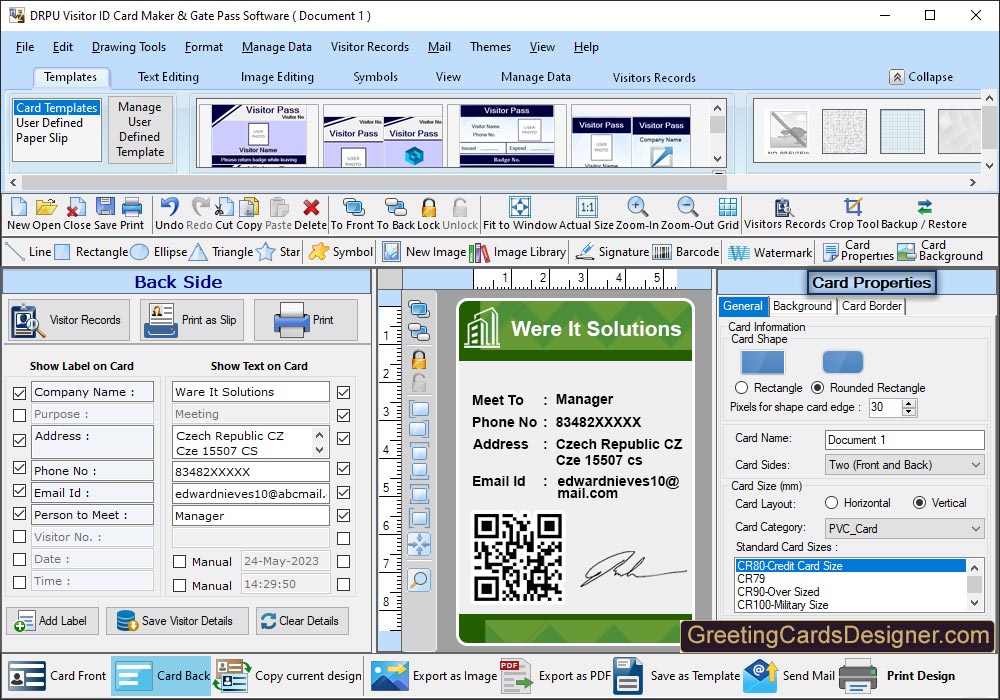Open the Image Library
The width and height of the screenshot is (1000, 700).
[517, 252]
